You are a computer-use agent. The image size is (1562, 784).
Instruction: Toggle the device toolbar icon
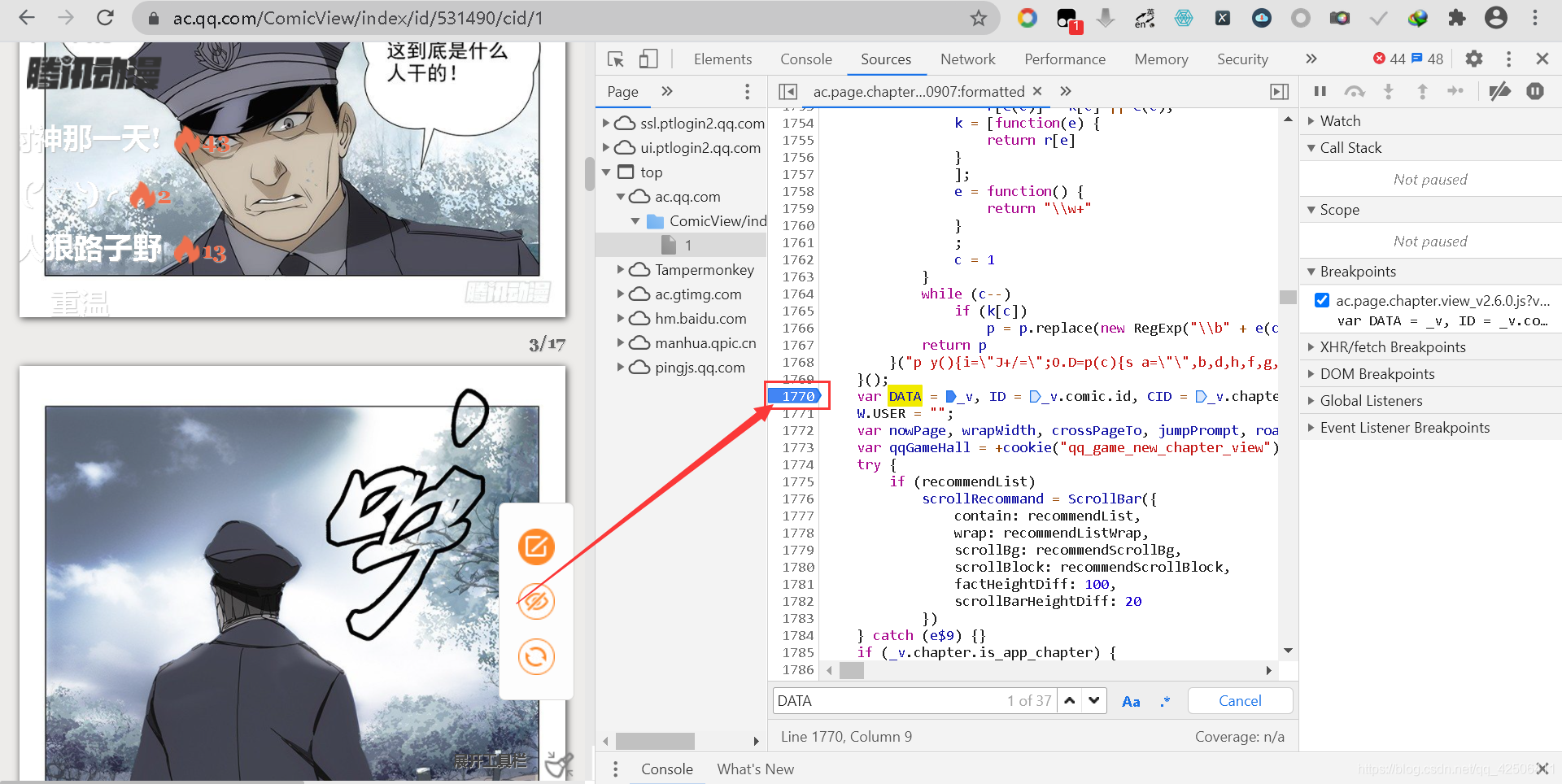tap(648, 59)
